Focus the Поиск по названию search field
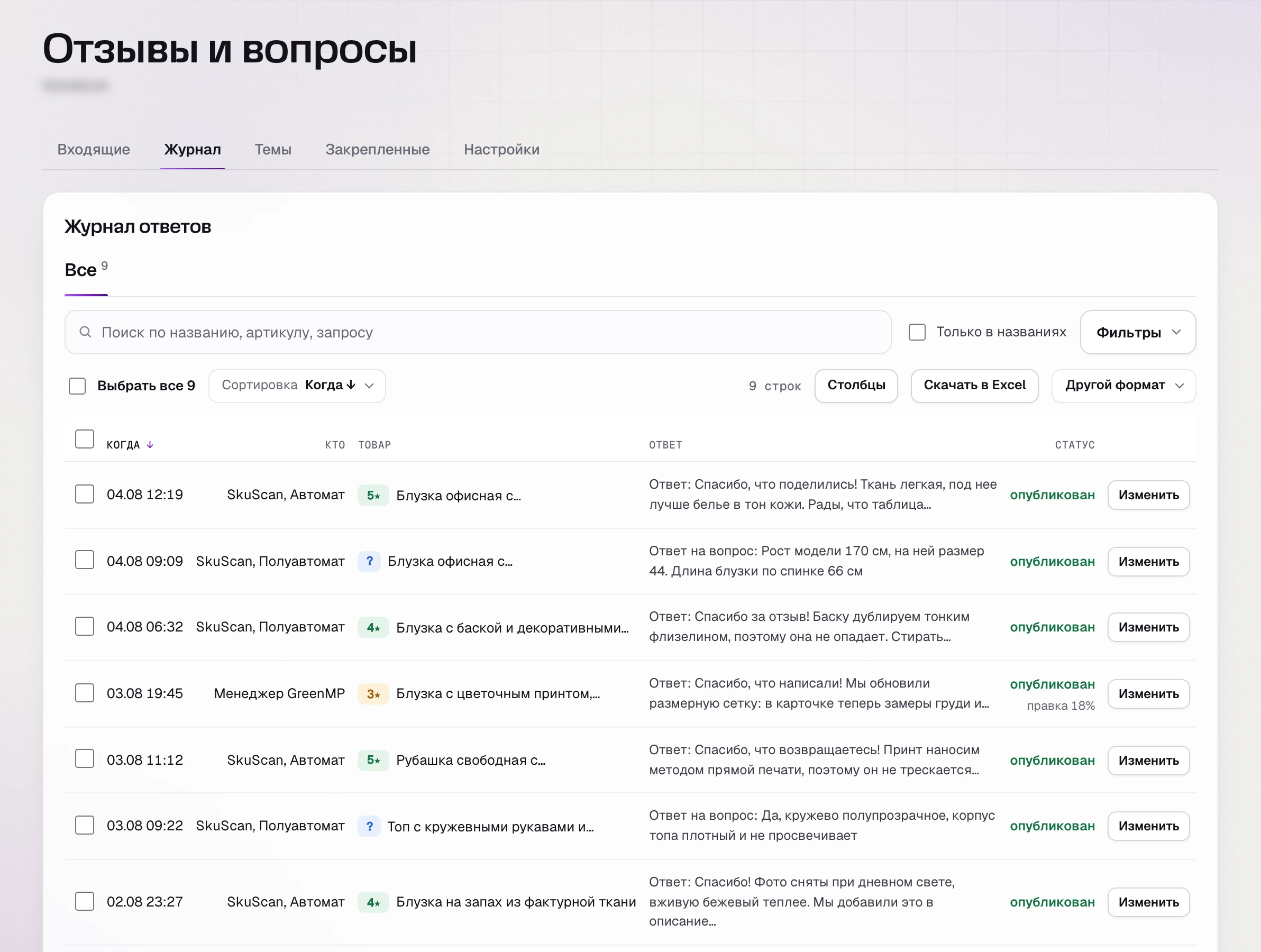Image resolution: width=1261 pixels, height=952 pixels. click(x=478, y=332)
